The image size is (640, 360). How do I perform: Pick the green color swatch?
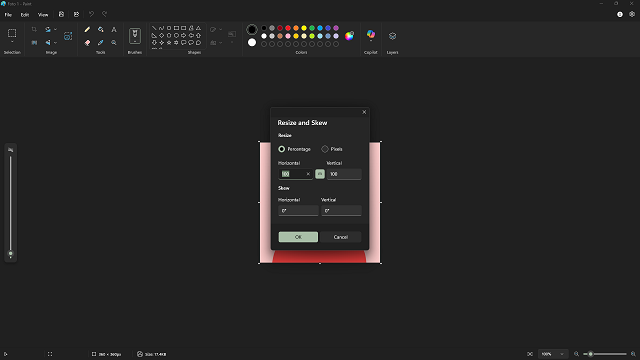[x=312, y=28]
